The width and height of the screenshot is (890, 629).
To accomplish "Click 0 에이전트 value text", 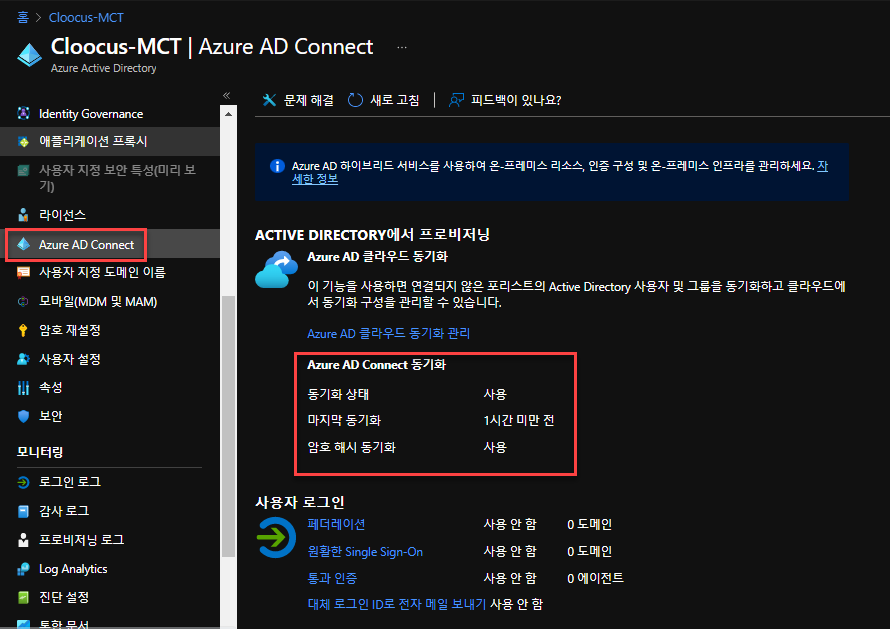I will [x=595, y=578].
